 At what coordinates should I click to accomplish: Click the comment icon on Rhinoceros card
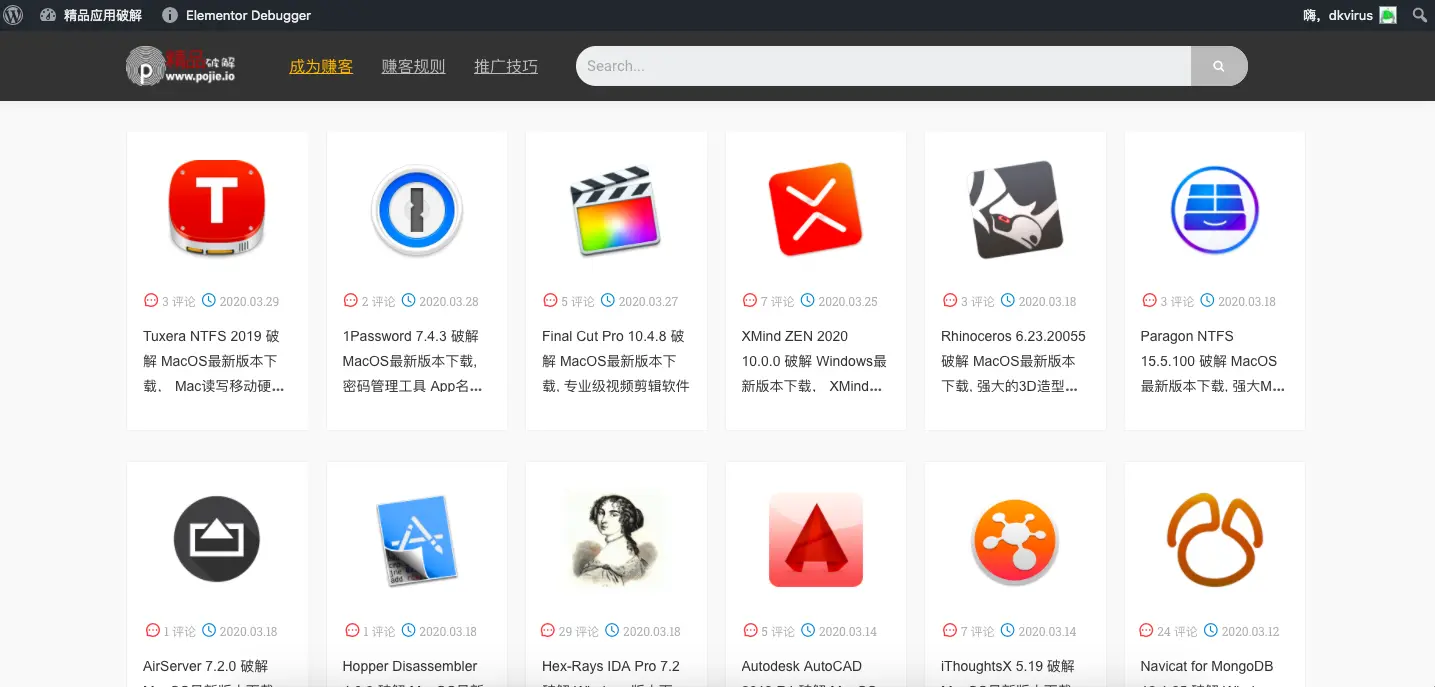[950, 300]
